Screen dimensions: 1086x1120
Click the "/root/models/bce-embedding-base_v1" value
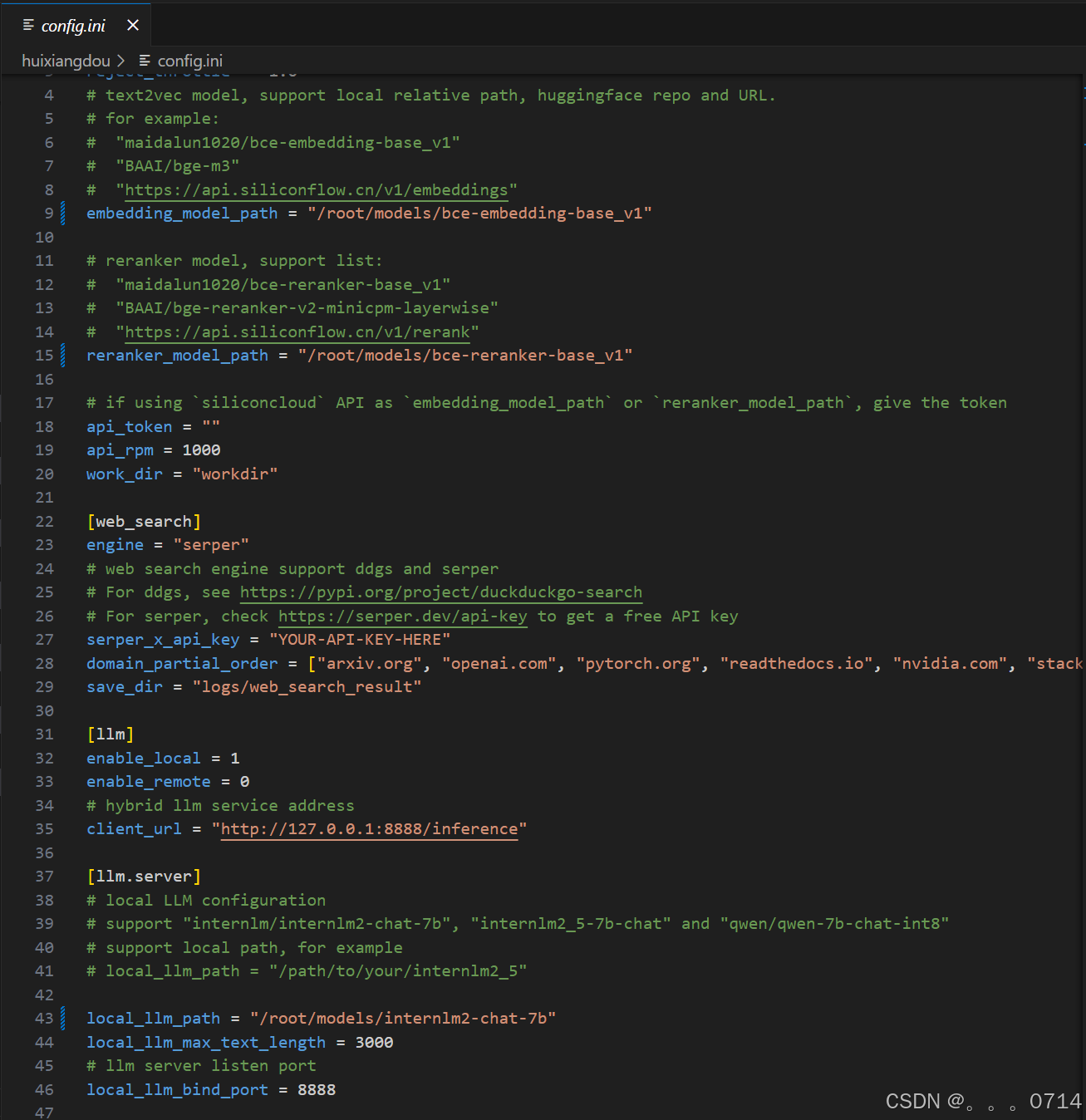click(x=479, y=214)
